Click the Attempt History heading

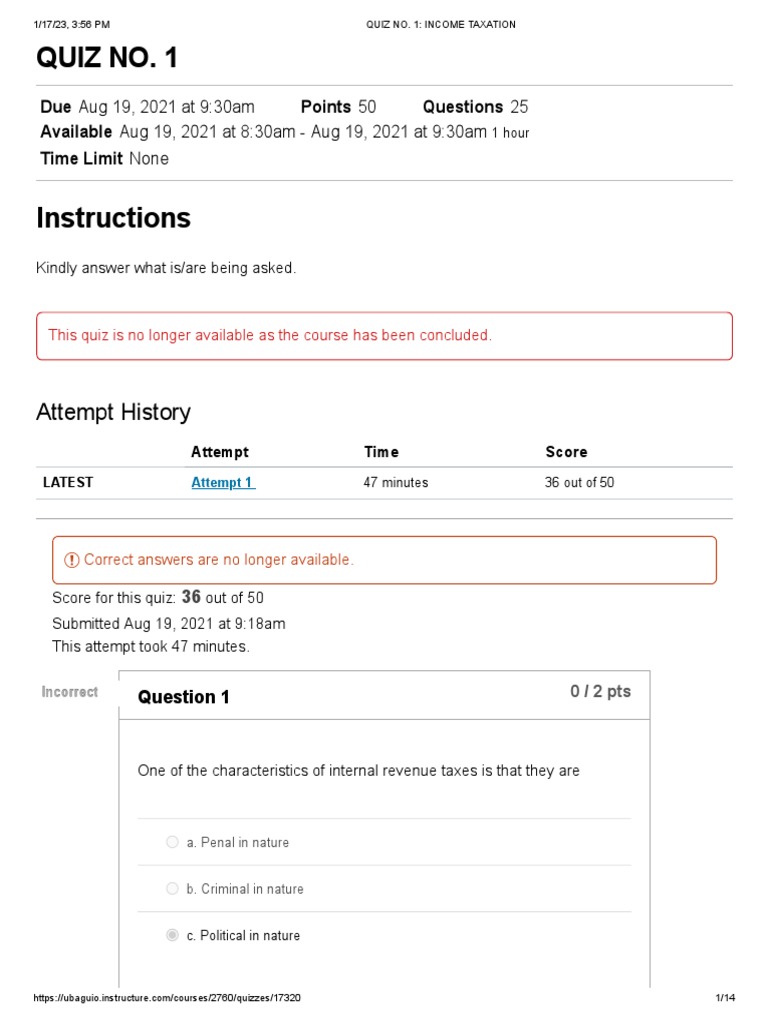tap(113, 412)
